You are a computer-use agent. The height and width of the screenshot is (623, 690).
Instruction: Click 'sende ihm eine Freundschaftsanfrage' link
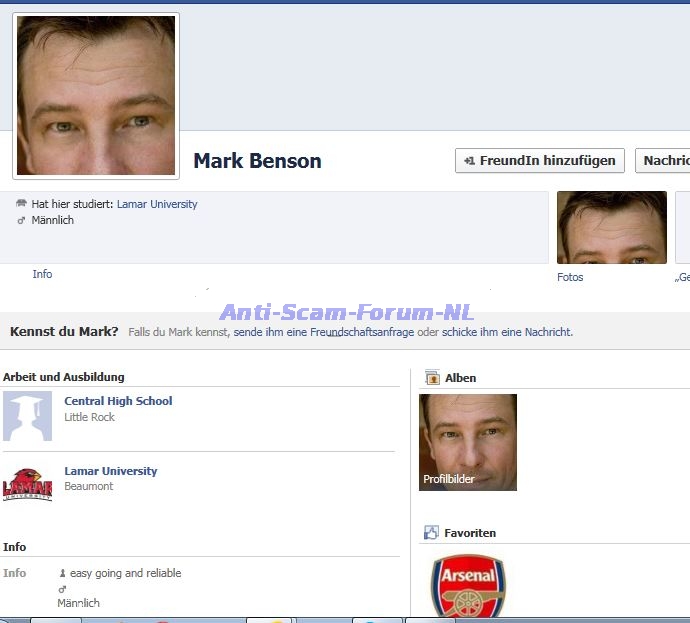coord(323,332)
